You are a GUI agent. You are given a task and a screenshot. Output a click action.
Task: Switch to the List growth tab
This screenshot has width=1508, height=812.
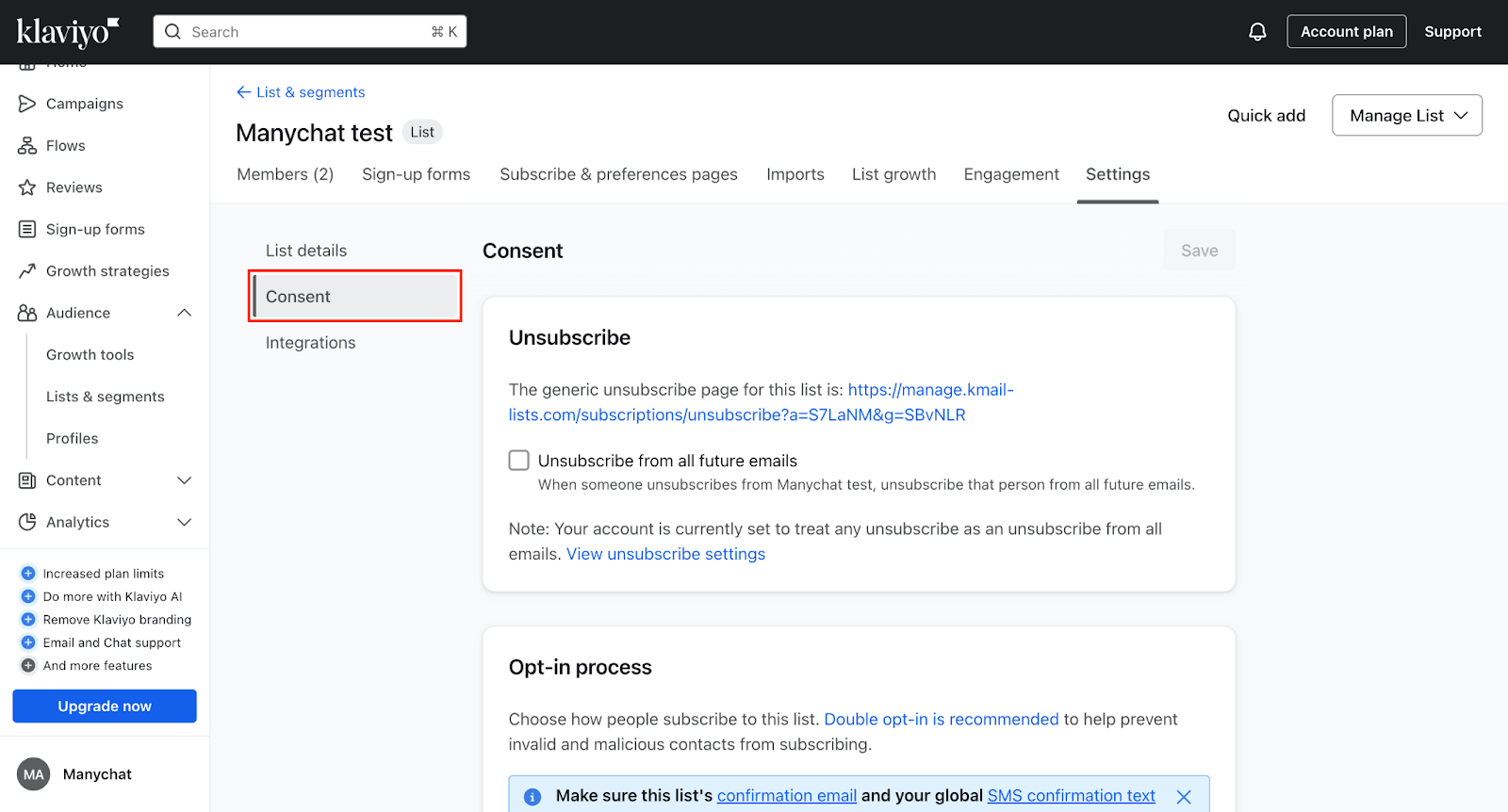click(x=893, y=174)
